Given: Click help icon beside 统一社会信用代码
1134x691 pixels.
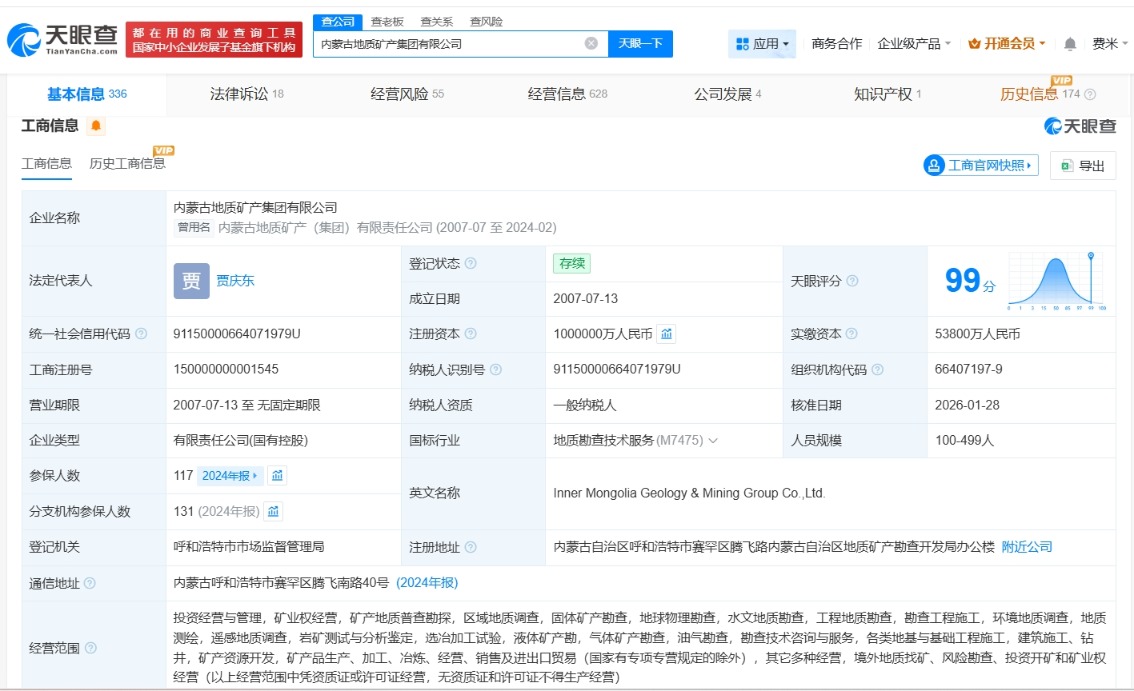Looking at the screenshot, I should pos(141,334).
